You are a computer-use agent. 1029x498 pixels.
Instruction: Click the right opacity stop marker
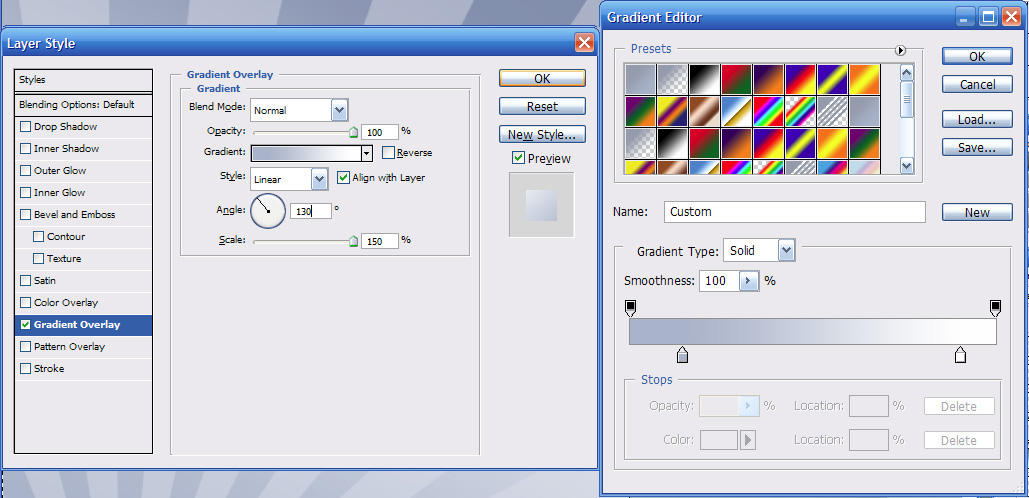(x=995, y=308)
